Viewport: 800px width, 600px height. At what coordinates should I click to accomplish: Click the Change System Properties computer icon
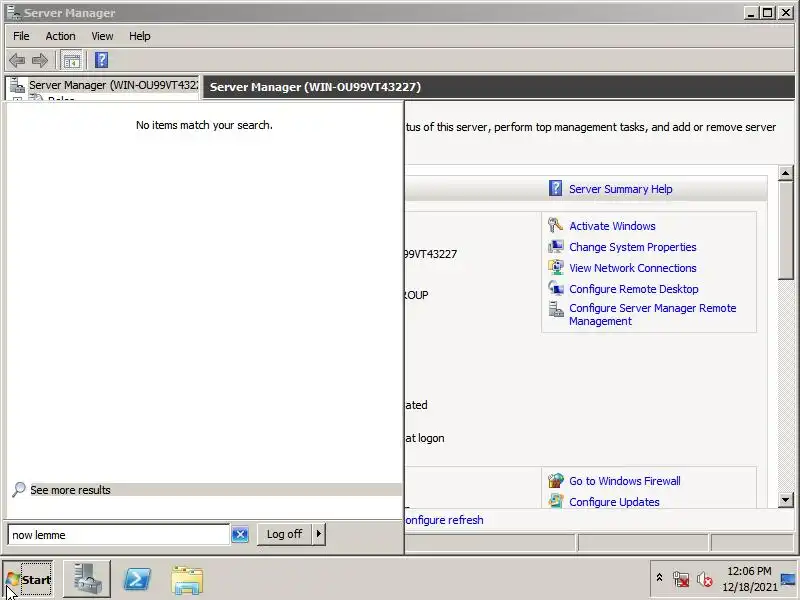coord(555,246)
